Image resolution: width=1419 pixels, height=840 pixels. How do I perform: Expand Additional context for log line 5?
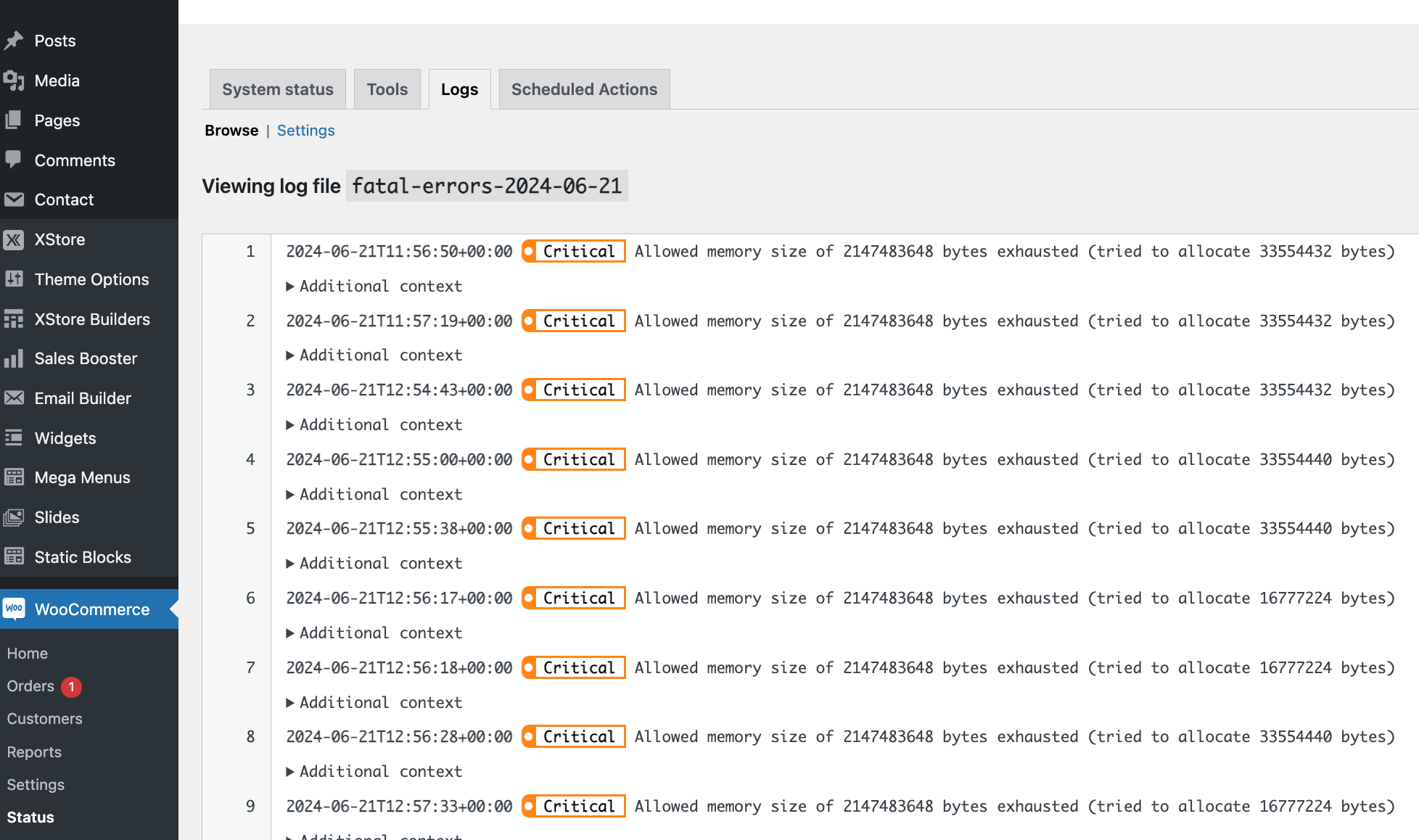[x=374, y=564]
